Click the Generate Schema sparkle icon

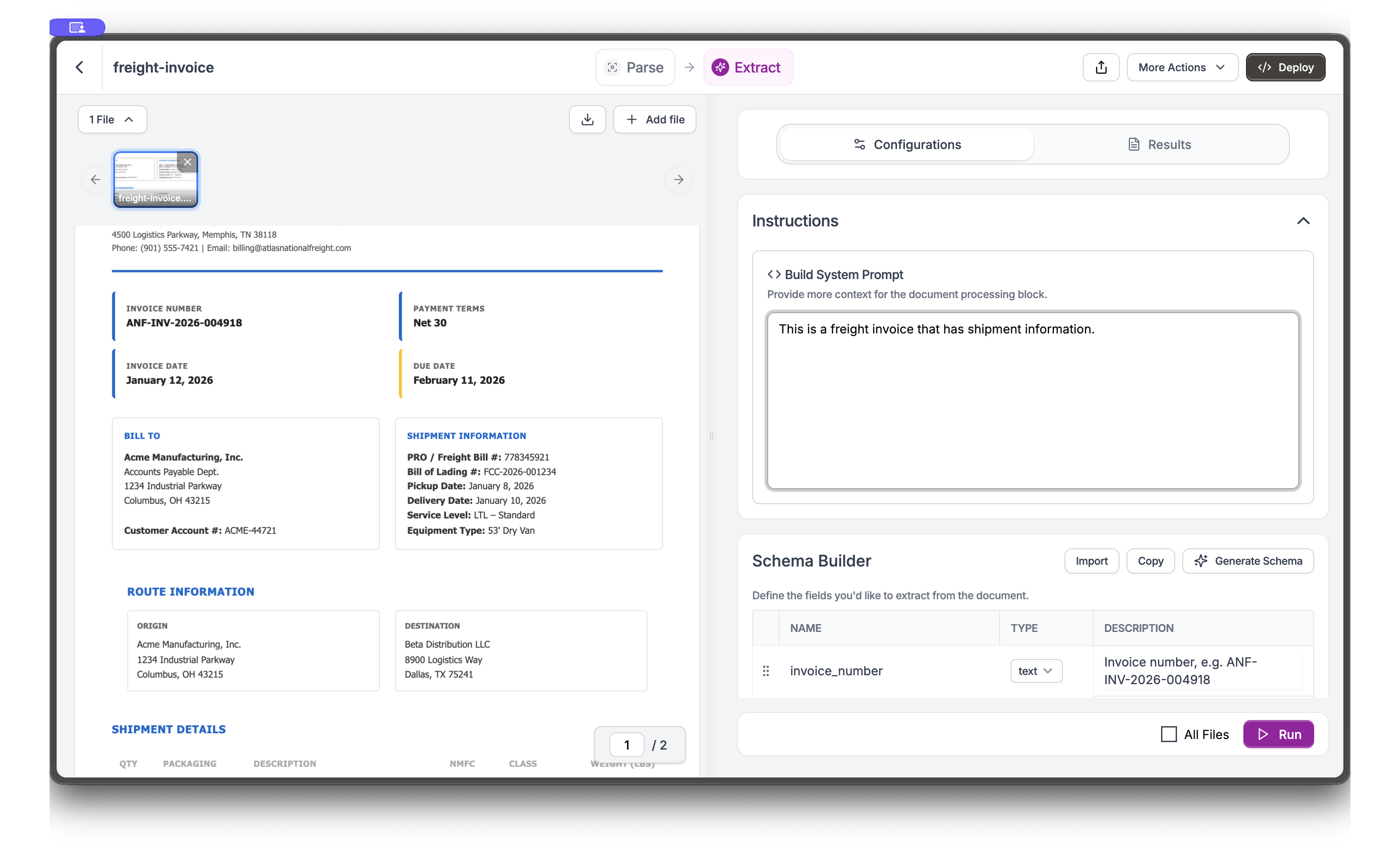point(1201,561)
